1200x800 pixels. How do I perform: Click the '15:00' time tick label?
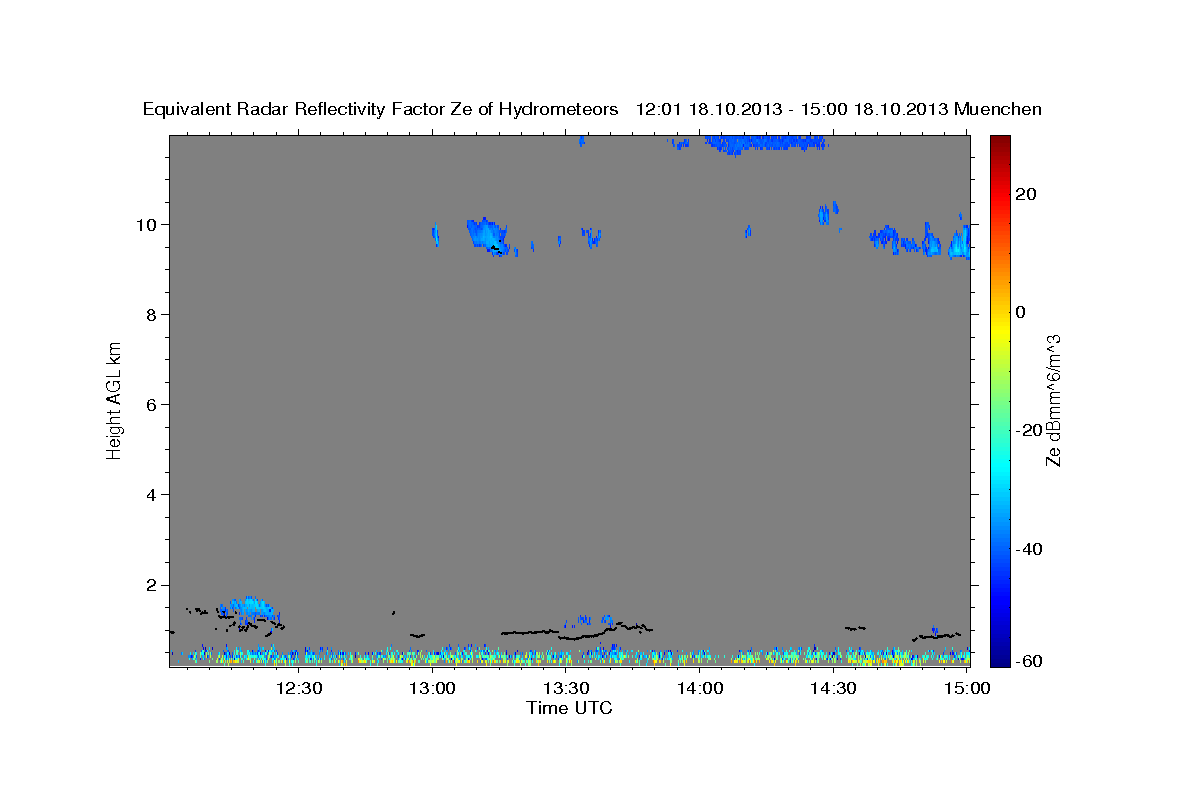coord(967,688)
